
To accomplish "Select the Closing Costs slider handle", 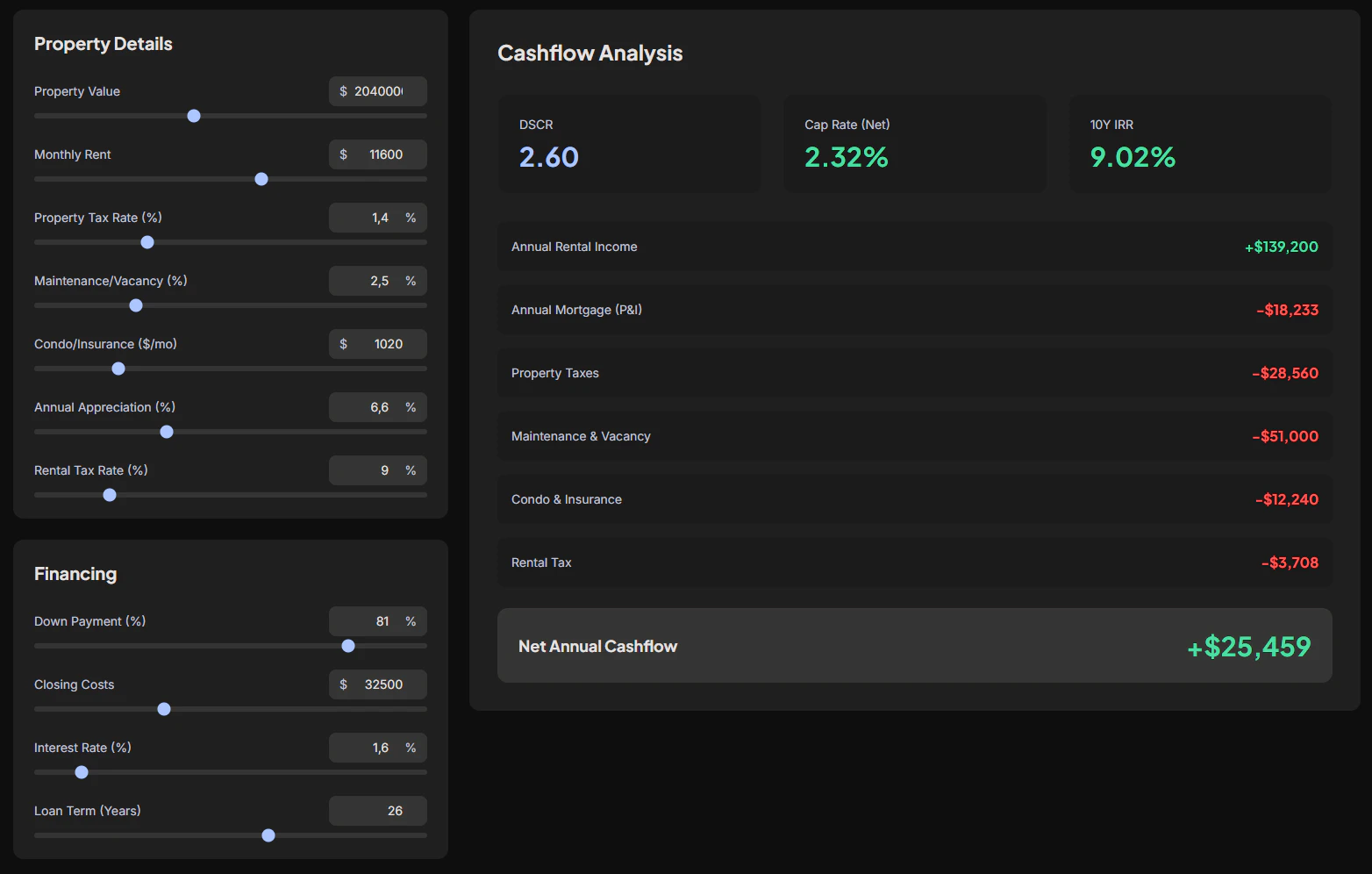I will point(164,709).
